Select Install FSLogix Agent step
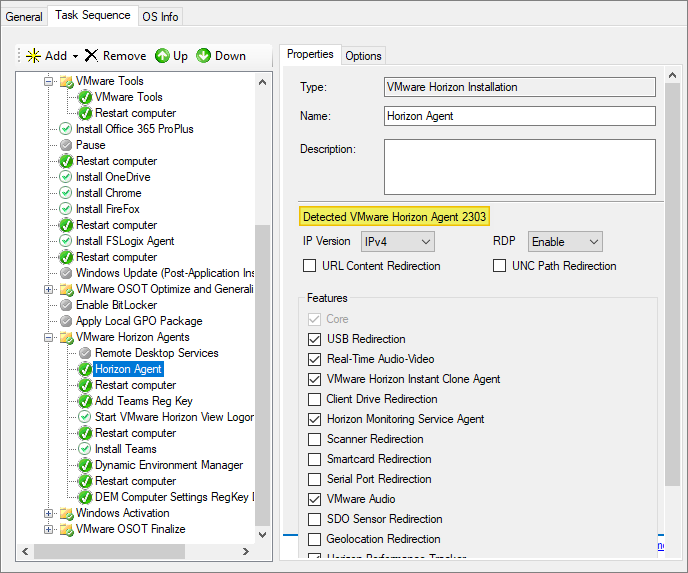688x573 pixels. (125, 241)
